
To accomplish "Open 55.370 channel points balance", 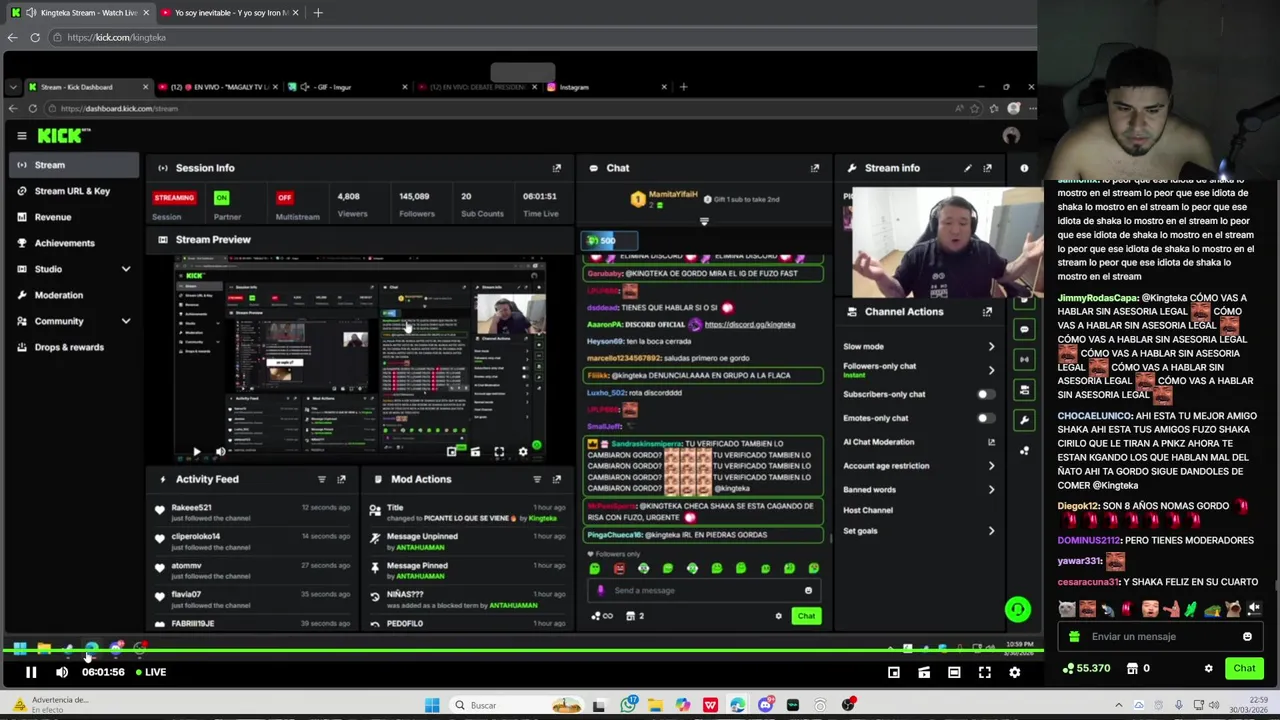I will [x=1086, y=668].
